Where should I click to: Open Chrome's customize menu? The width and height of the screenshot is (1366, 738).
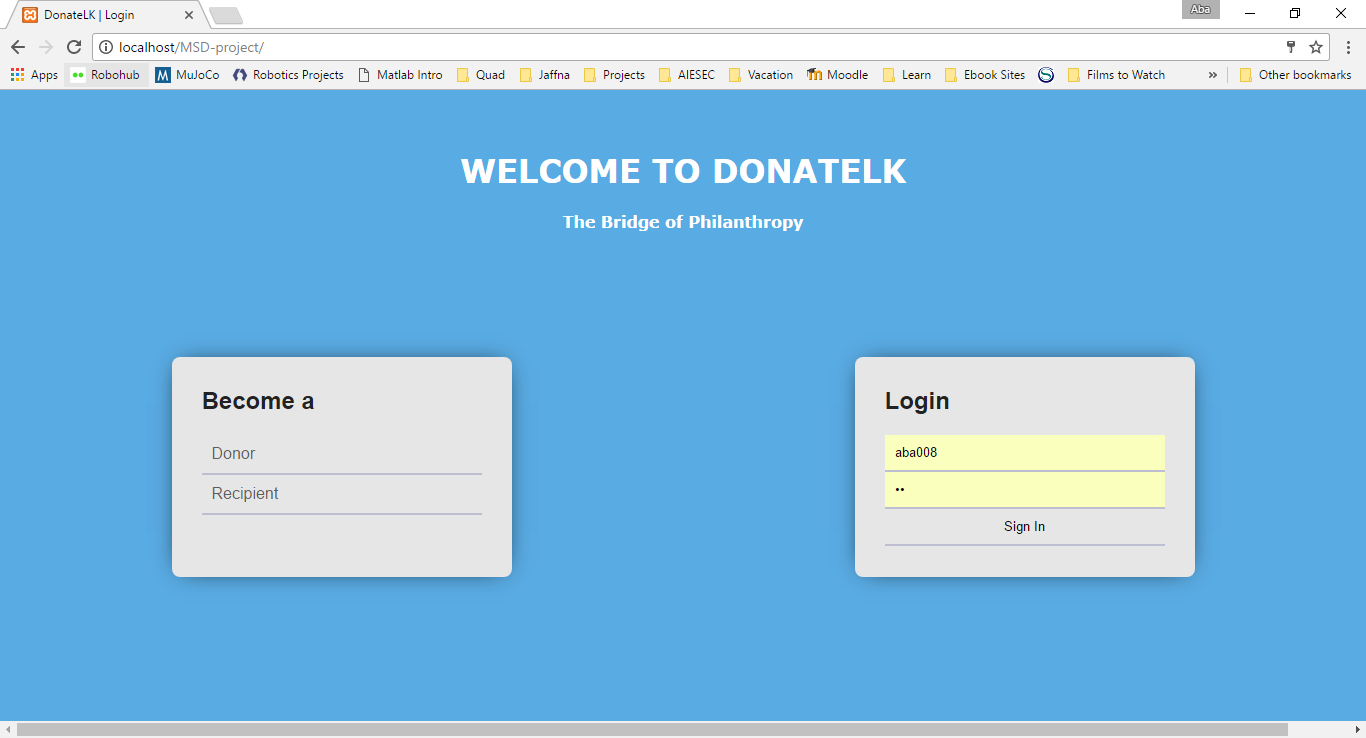1348,46
